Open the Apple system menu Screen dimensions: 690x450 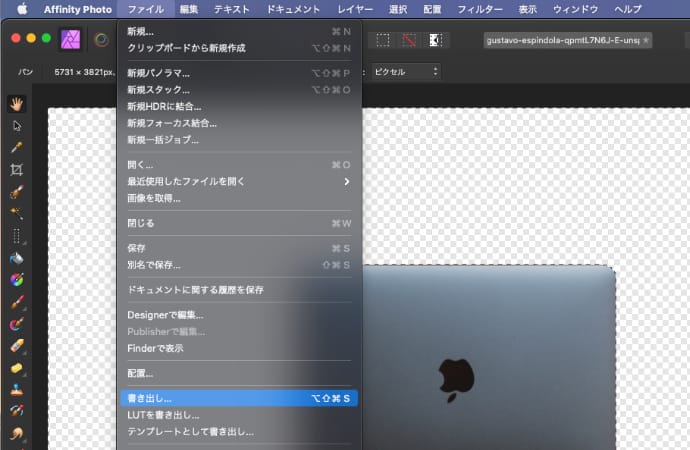click(x=20, y=9)
